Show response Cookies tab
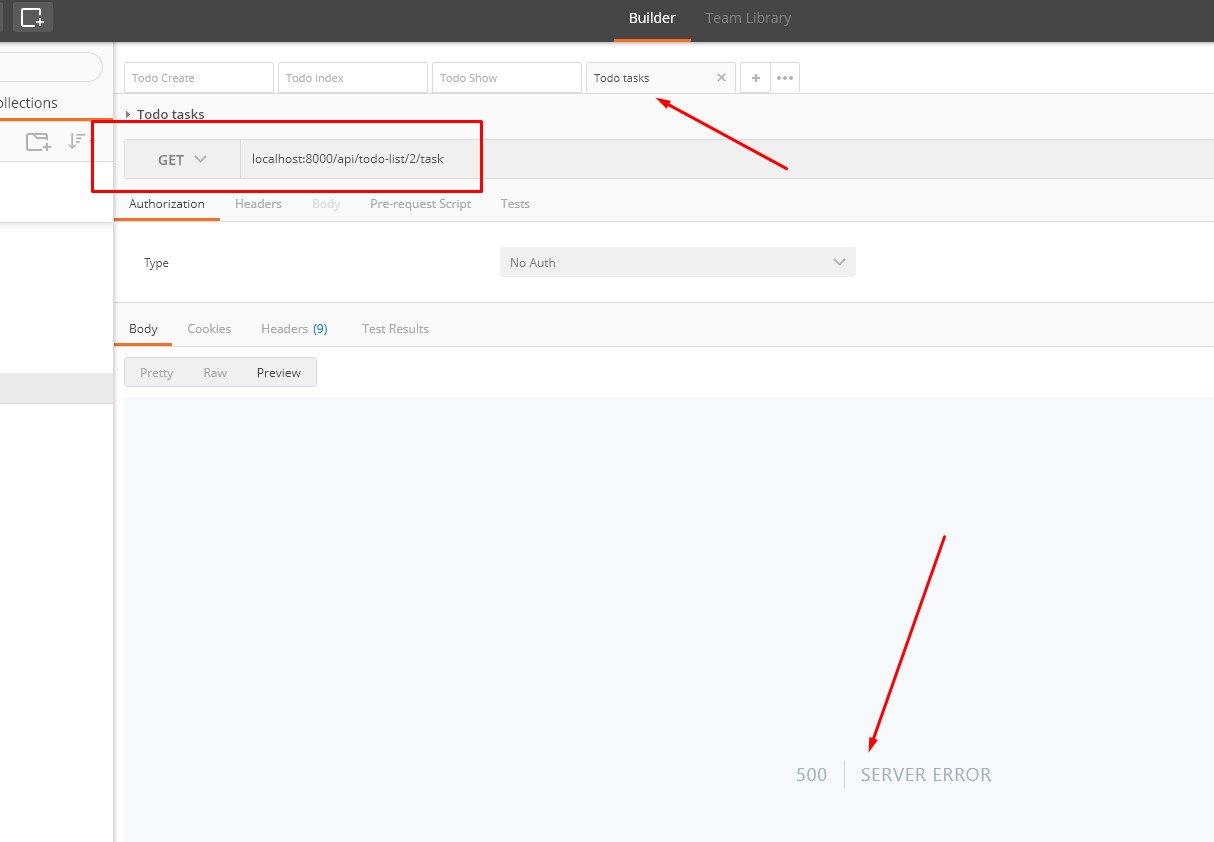This screenshot has height=842, width=1214. click(x=209, y=329)
